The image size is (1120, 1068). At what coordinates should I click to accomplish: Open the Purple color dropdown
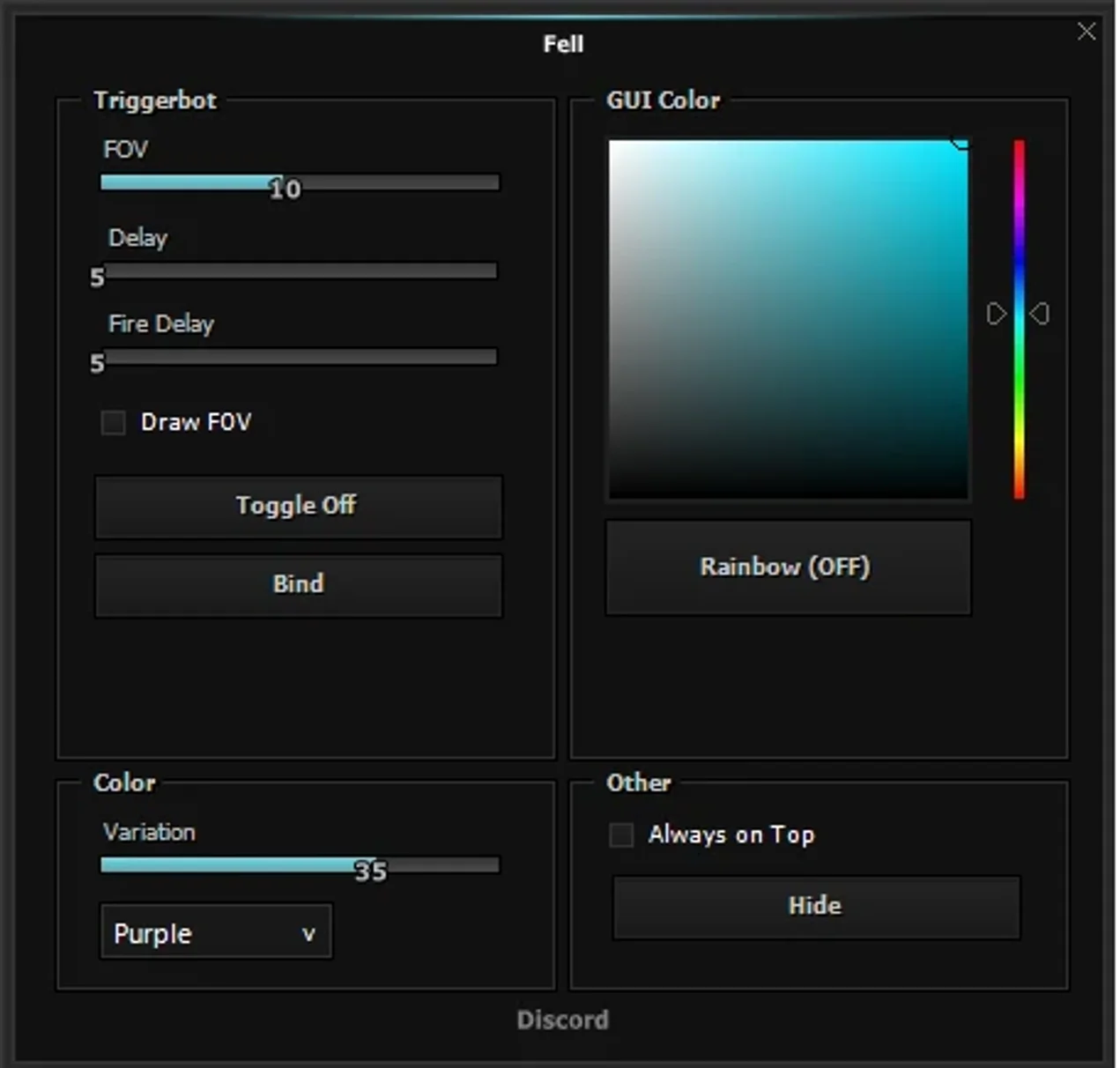coord(216,931)
